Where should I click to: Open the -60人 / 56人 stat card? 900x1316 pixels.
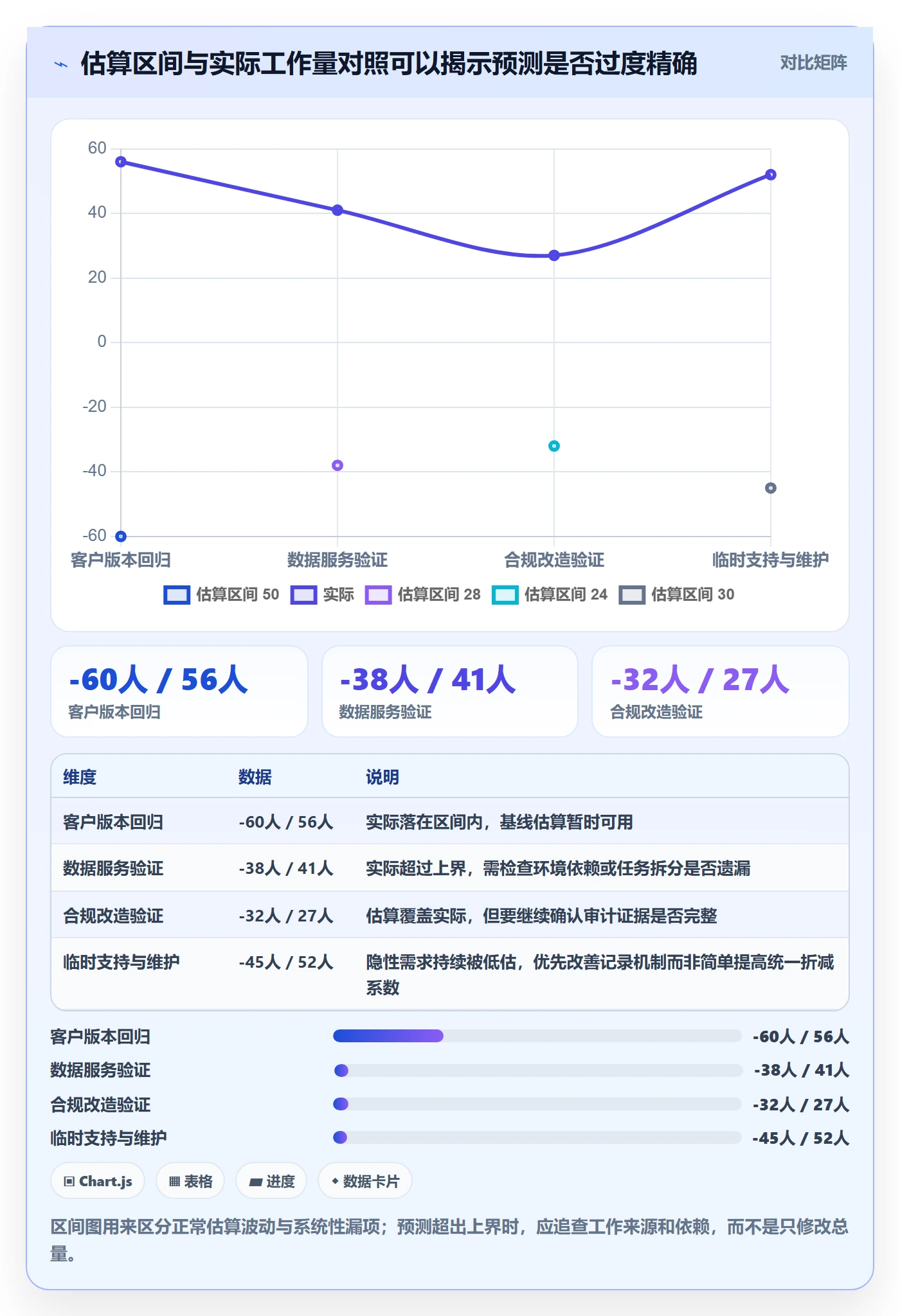tap(179, 691)
